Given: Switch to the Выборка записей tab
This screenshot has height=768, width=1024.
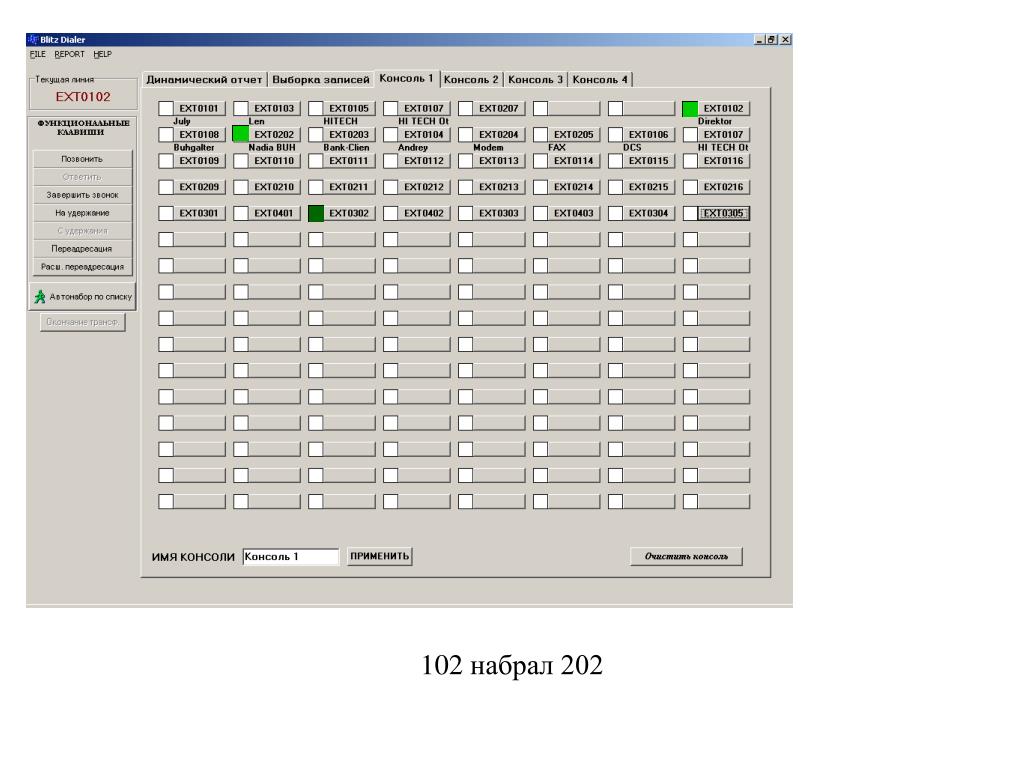Looking at the screenshot, I should tap(321, 80).
